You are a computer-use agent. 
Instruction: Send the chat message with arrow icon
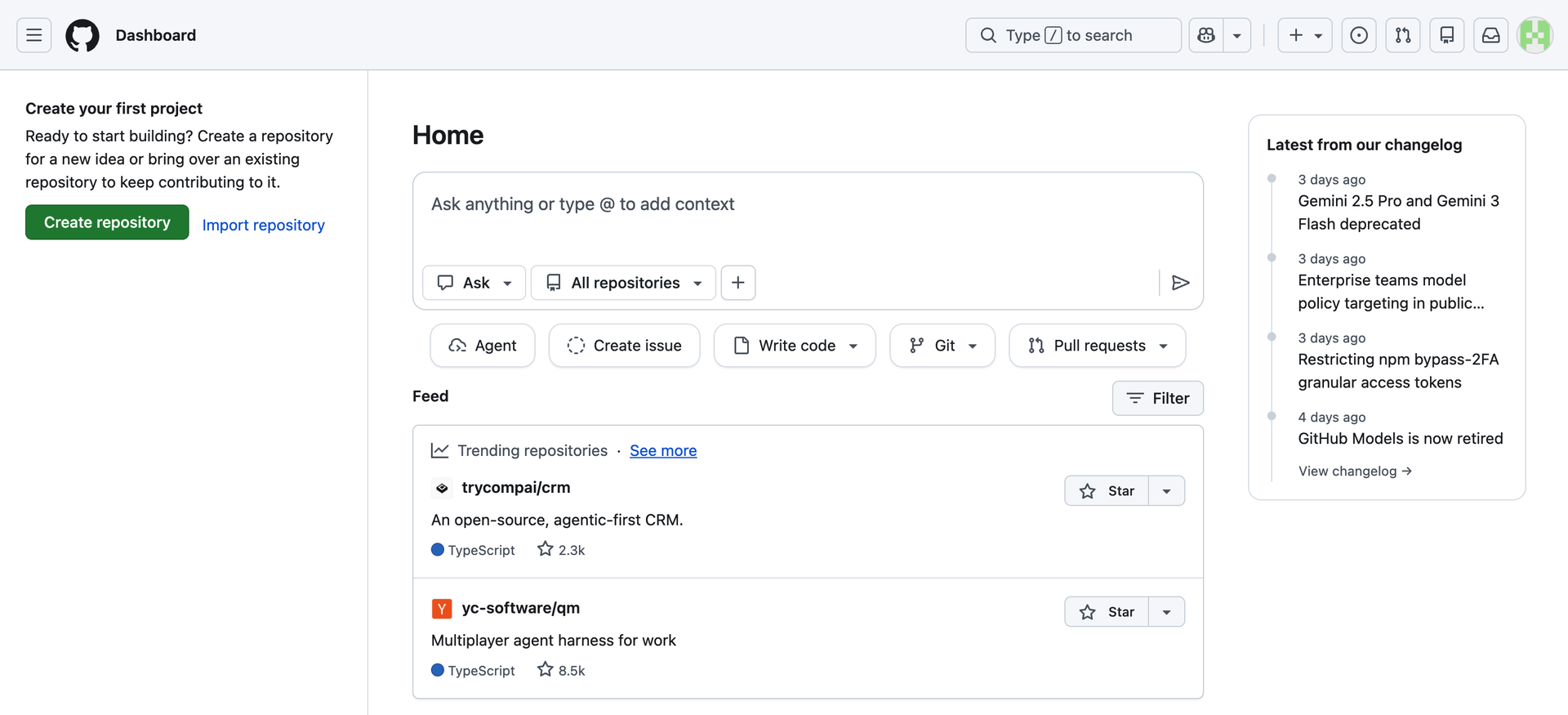point(1180,283)
